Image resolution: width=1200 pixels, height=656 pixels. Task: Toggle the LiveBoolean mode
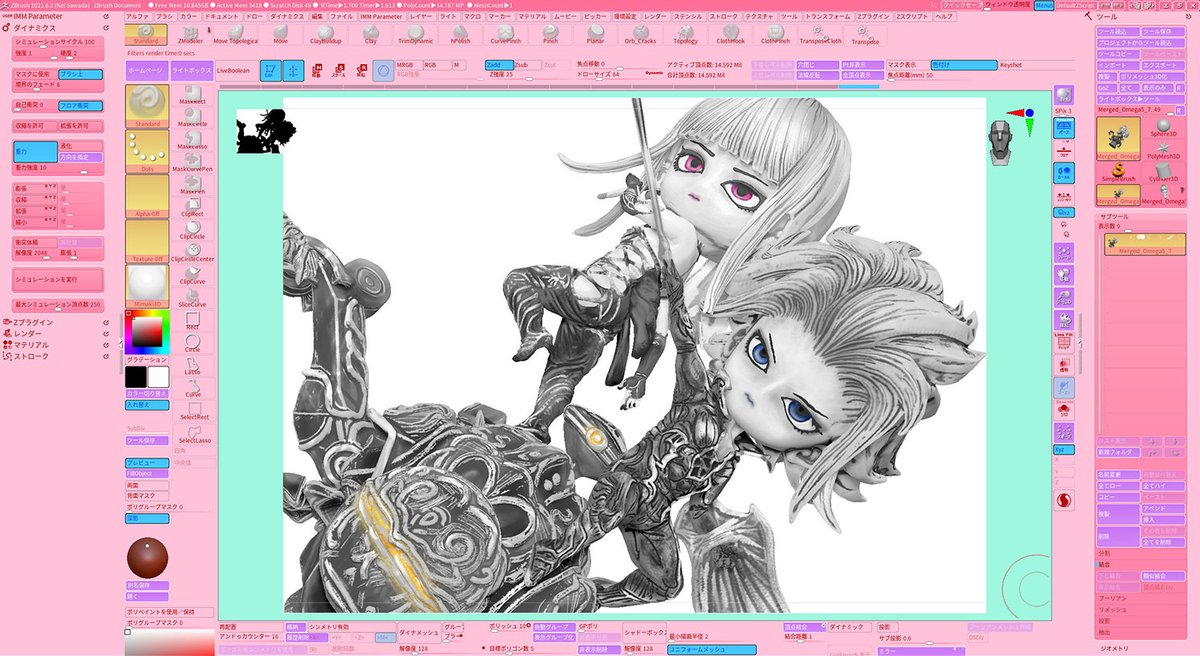click(x=236, y=70)
